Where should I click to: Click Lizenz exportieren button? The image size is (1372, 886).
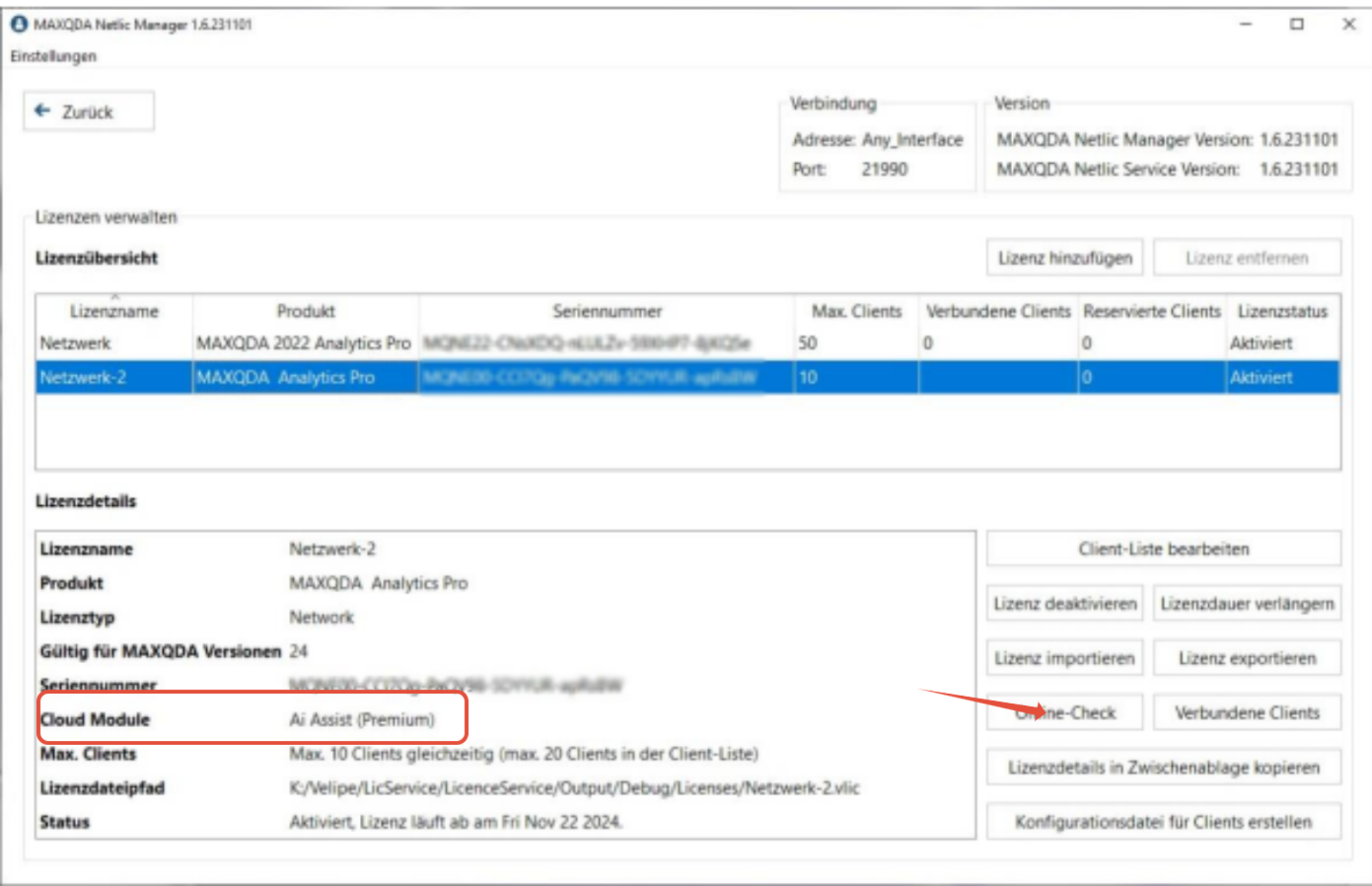(1247, 658)
